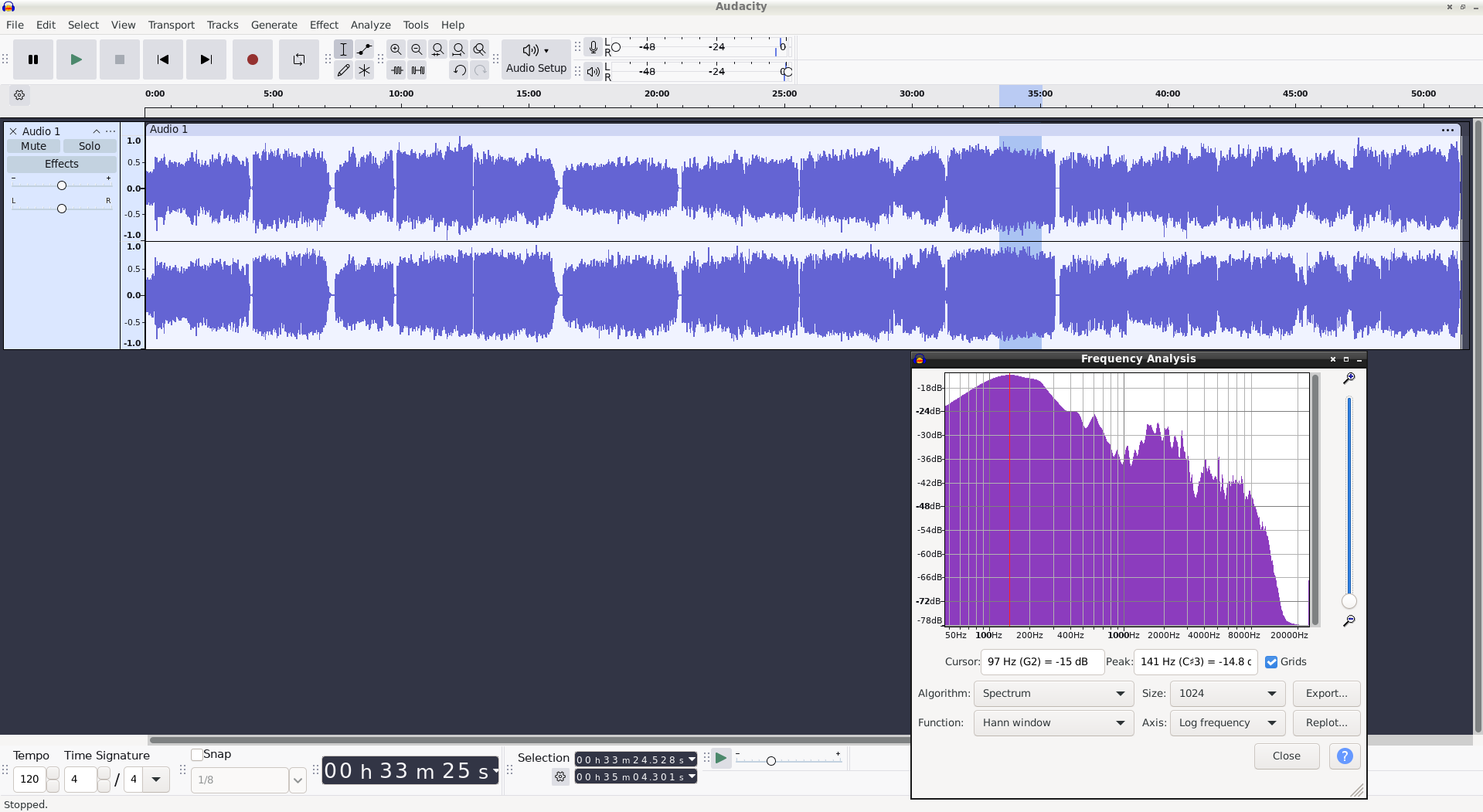Open the File menu

[x=15, y=25]
